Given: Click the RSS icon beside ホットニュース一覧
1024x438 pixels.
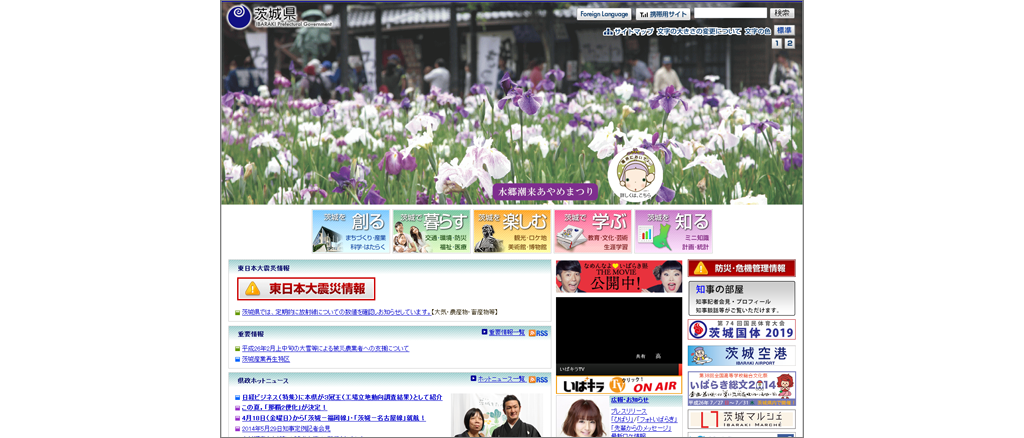Looking at the screenshot, I should click(539, 380).
